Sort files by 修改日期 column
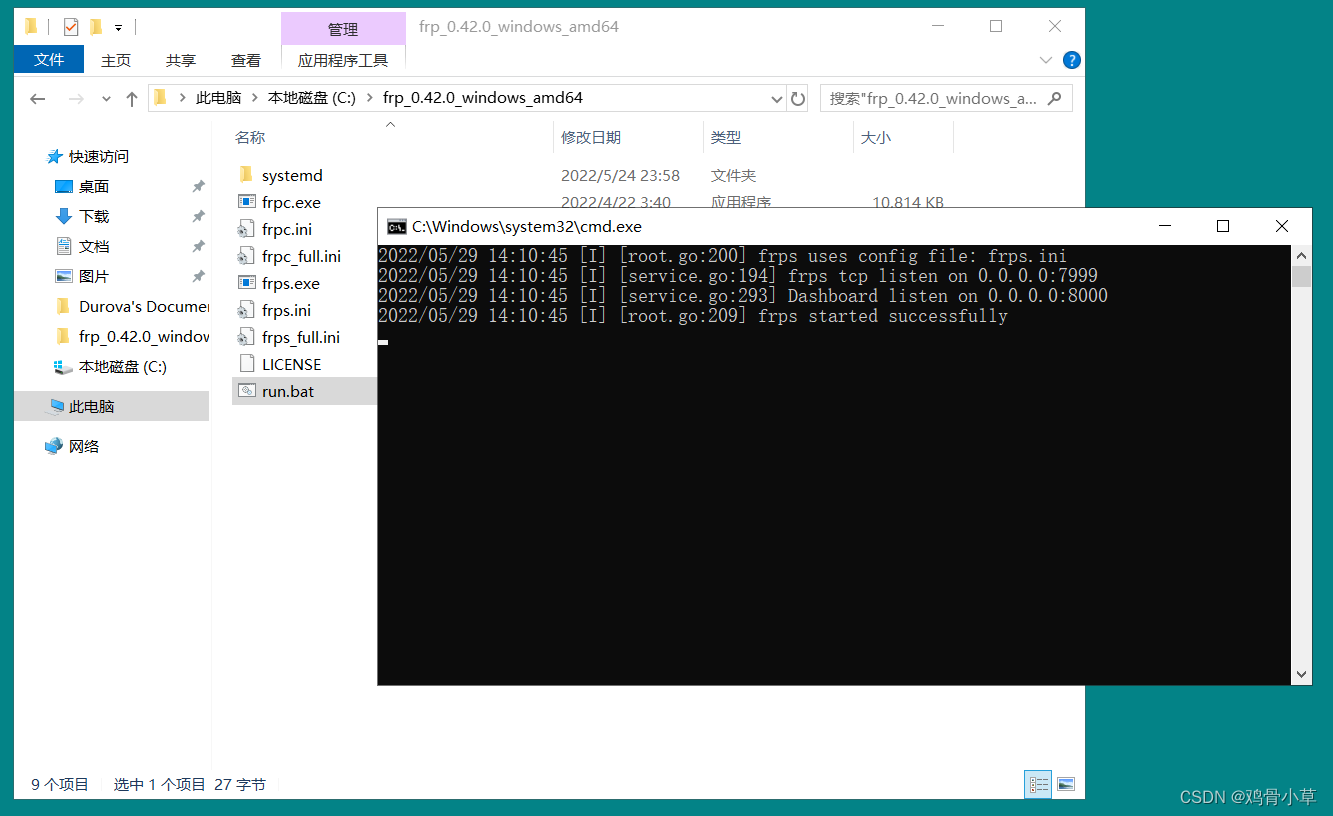Viewport: 1333px width, 816px height. [591, 138]
